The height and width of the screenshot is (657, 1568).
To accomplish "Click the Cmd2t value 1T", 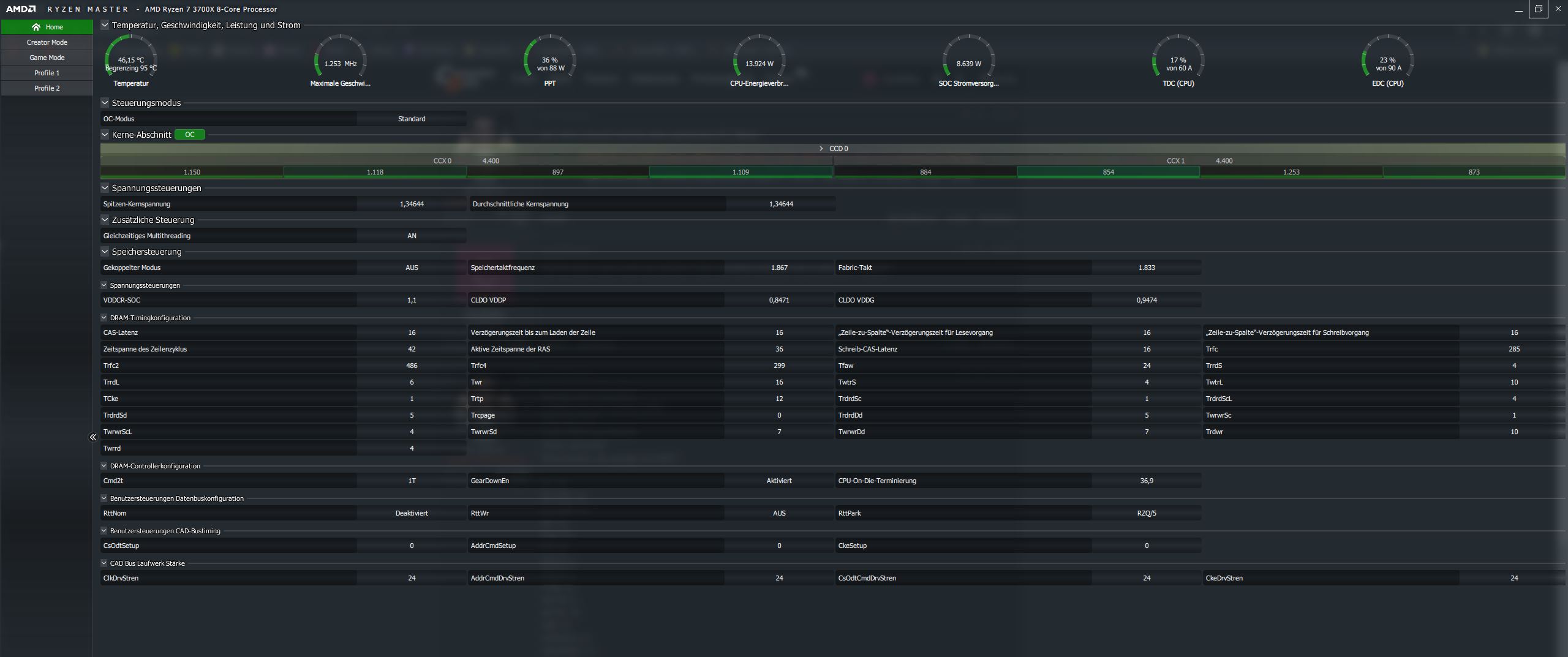I will click(x=412, y=481).
